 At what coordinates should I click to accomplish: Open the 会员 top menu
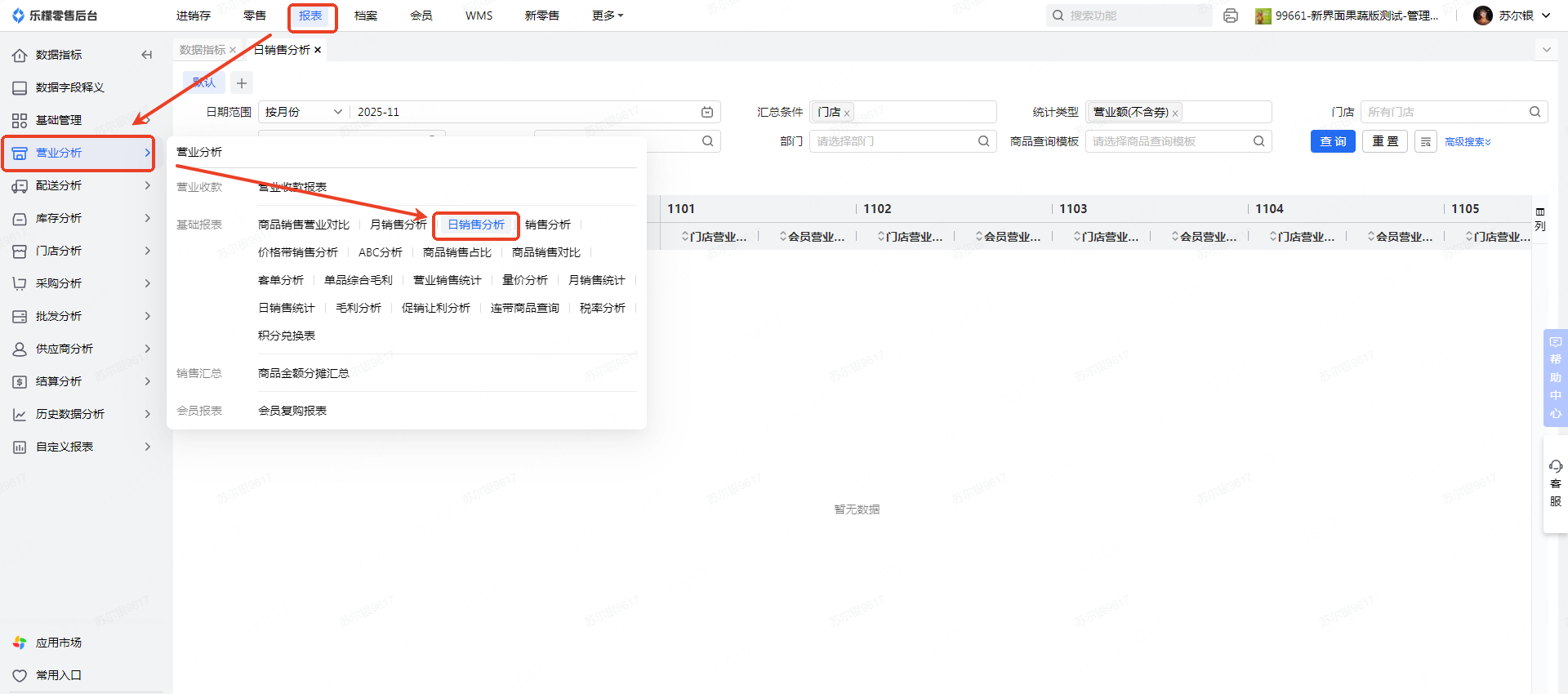pyautogui.click(x=421, y=16)
